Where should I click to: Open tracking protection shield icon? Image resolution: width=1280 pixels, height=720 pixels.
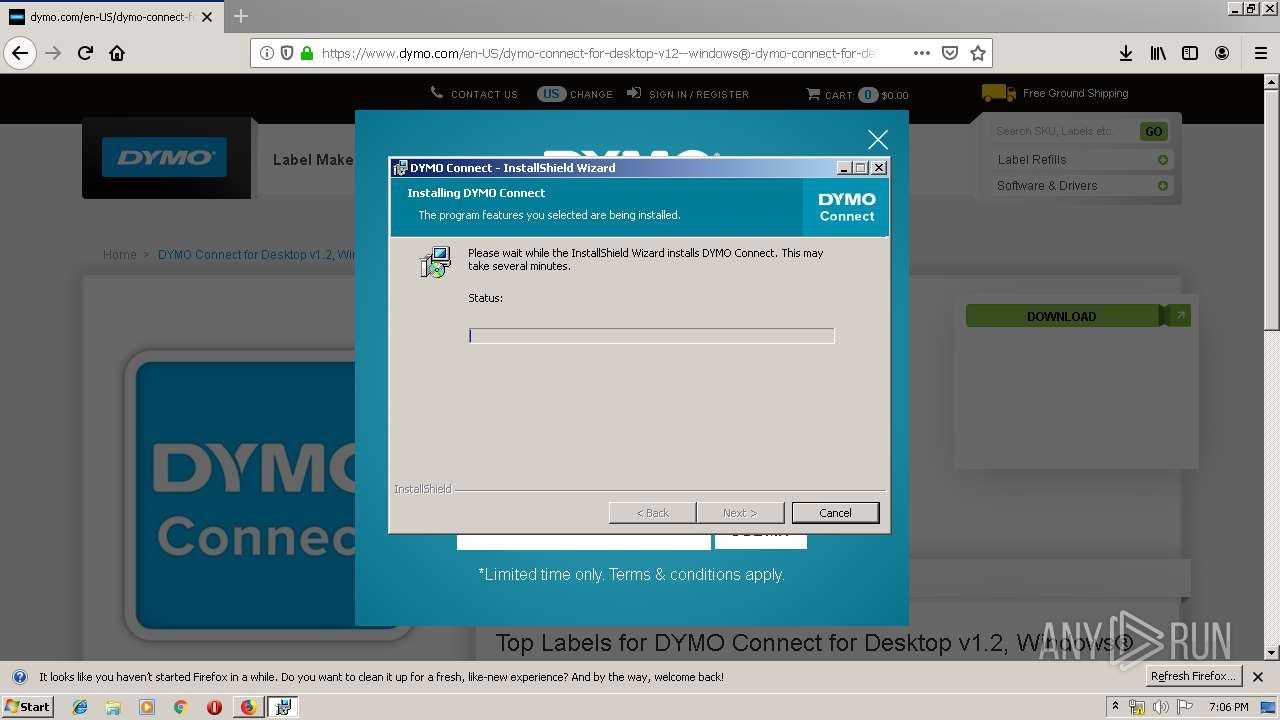click(287, 53)
